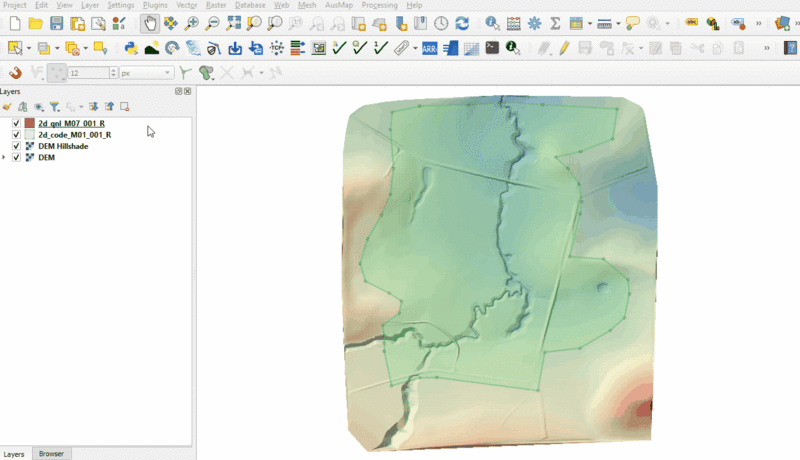Click the Save Project floppy disk icon
Image resolution: width=800 pixels, height=460 pixels.
point(56,23)
